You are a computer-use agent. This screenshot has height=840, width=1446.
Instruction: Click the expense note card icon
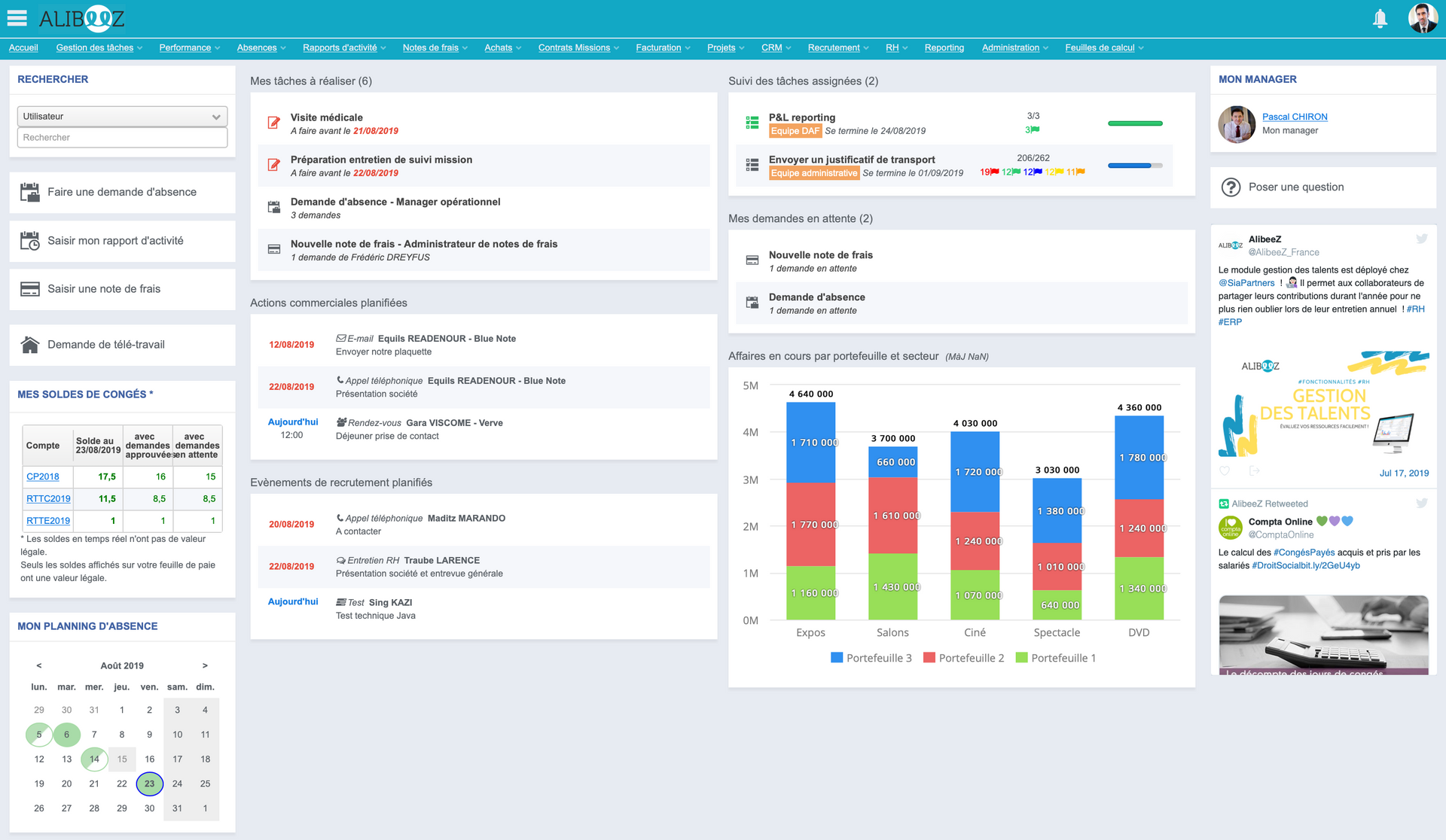tap(29, 289)
